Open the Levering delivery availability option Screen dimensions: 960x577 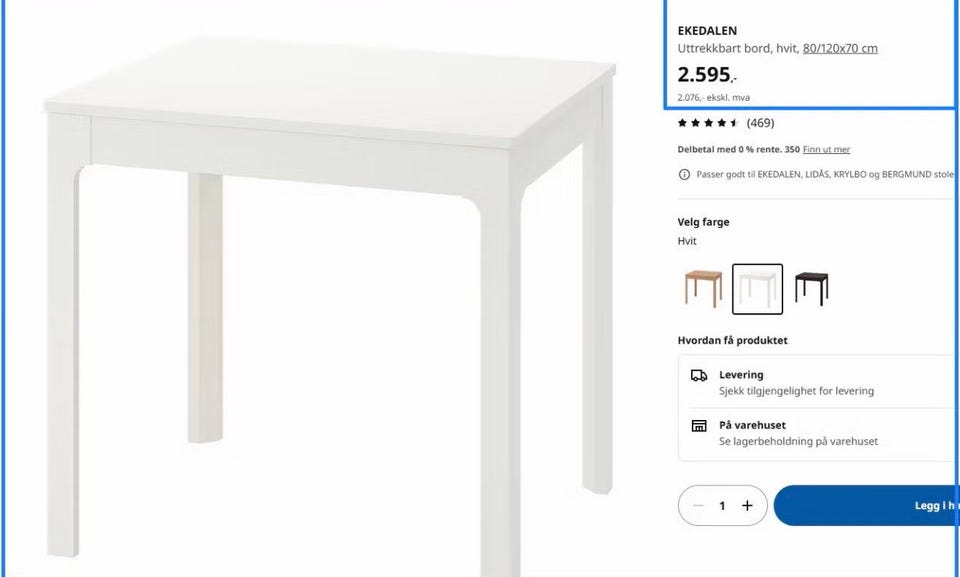[x=819, y=382]
